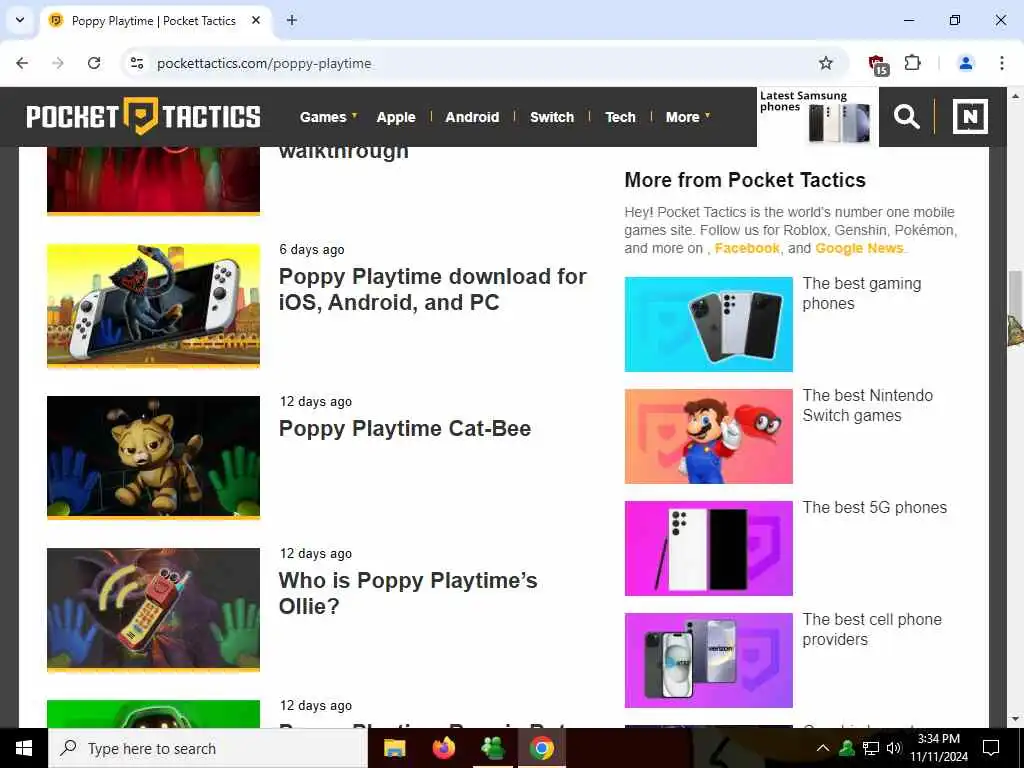Open the red shield extension with badge 15
The height and width of the screenshot is (768, 1024).
click(877, 65)
